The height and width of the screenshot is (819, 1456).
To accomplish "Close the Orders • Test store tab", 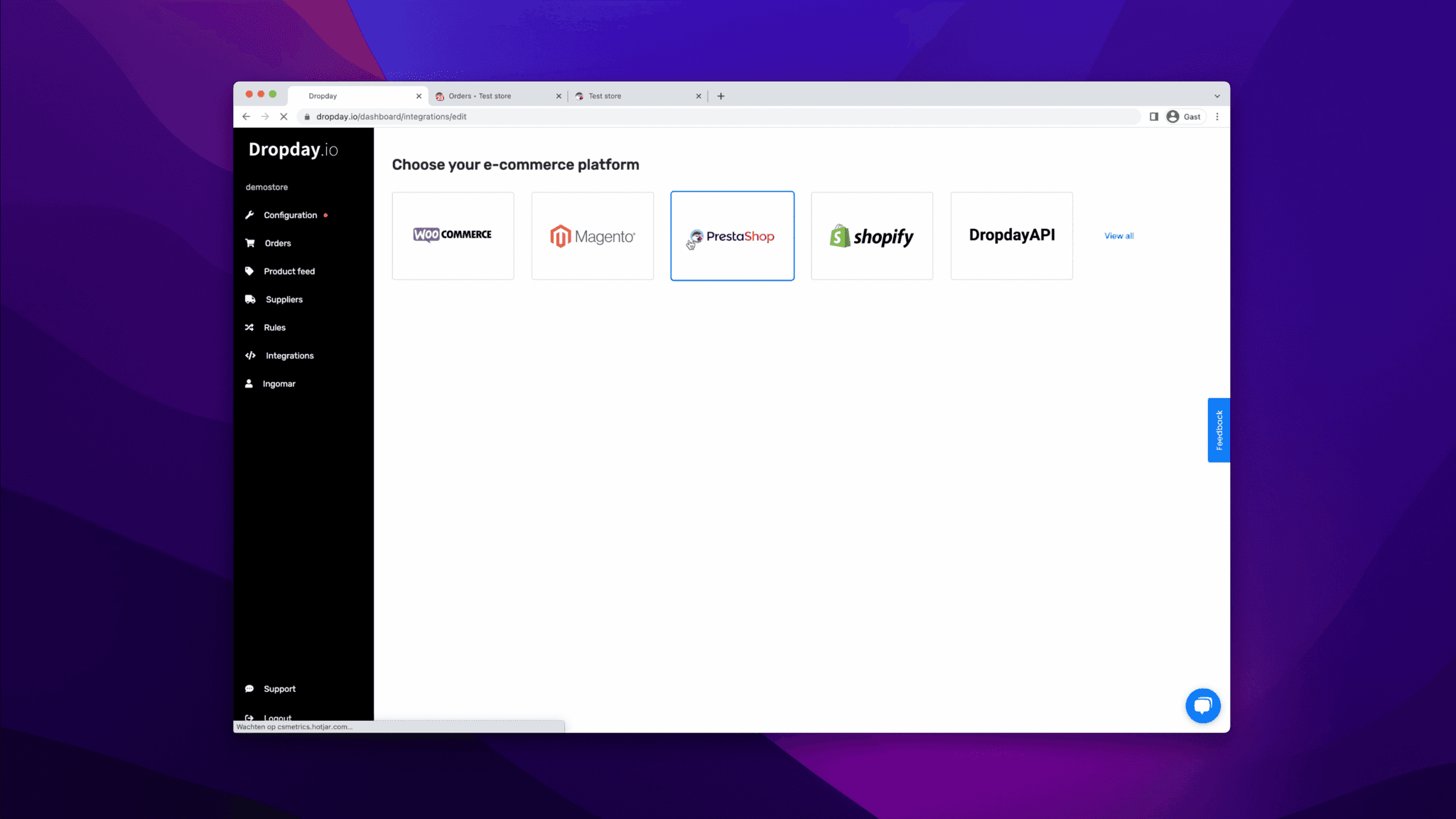I will point(559,96).
